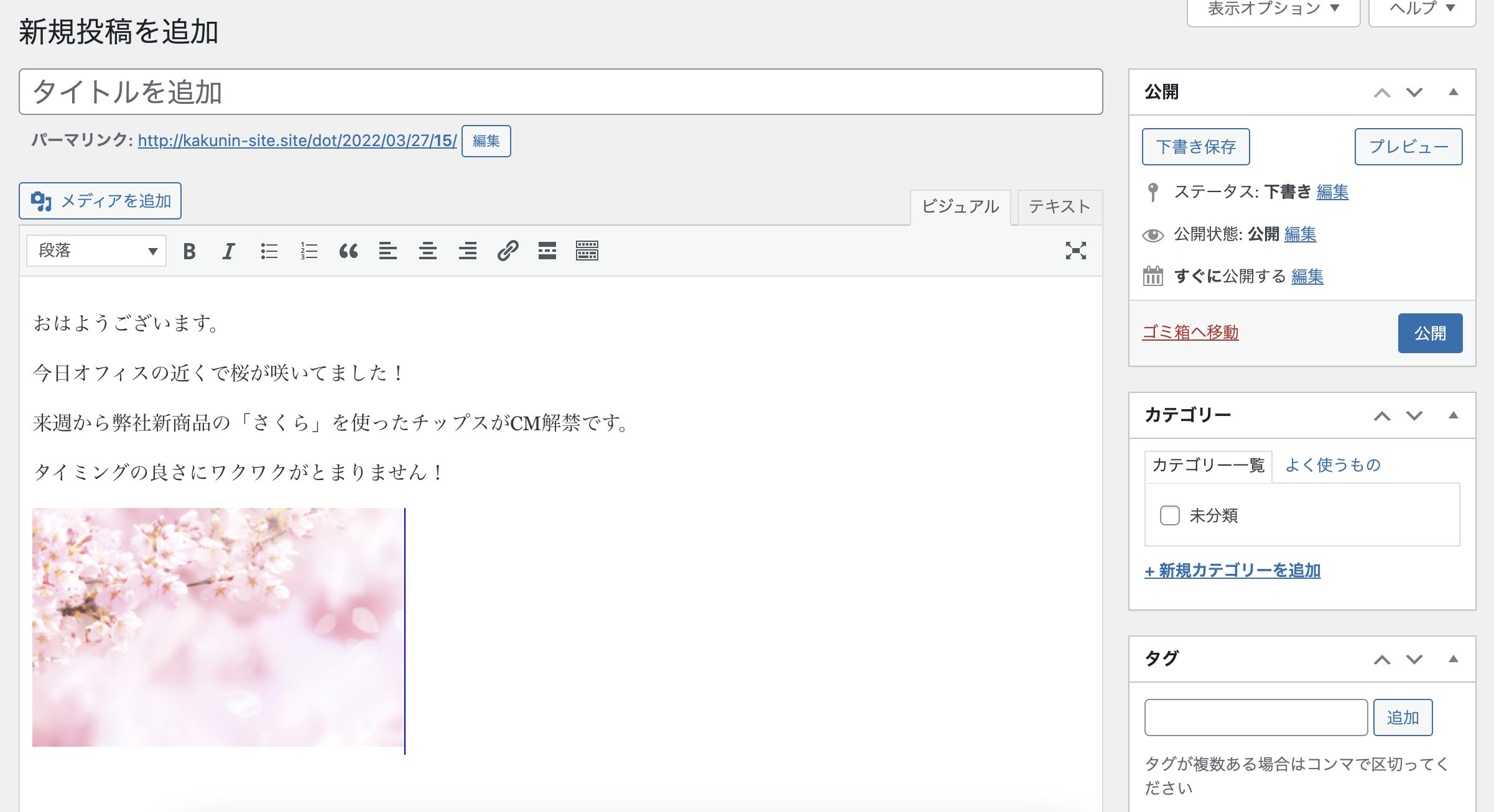Click the tag input field
The width and height of the screenshot is (1494, 812).
click(1256, 718)
